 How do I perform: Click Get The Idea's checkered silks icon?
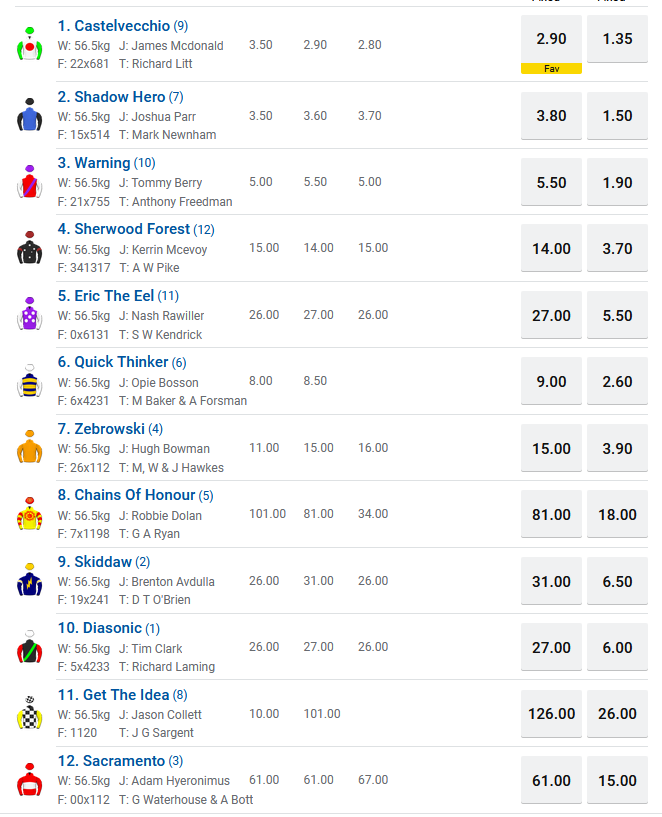click(29, 714)
